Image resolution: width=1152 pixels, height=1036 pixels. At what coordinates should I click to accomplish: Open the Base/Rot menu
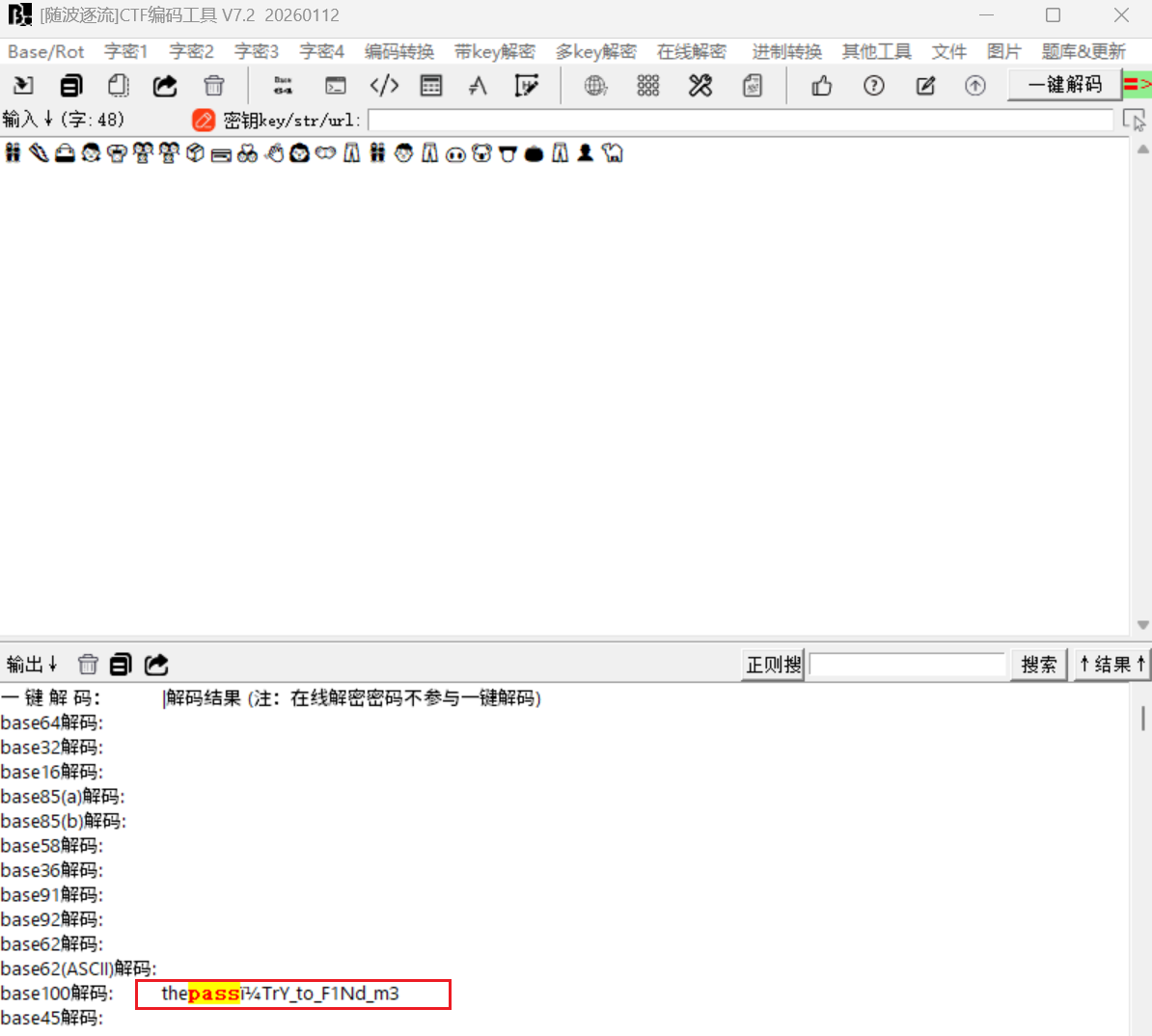tap(45, 52)
